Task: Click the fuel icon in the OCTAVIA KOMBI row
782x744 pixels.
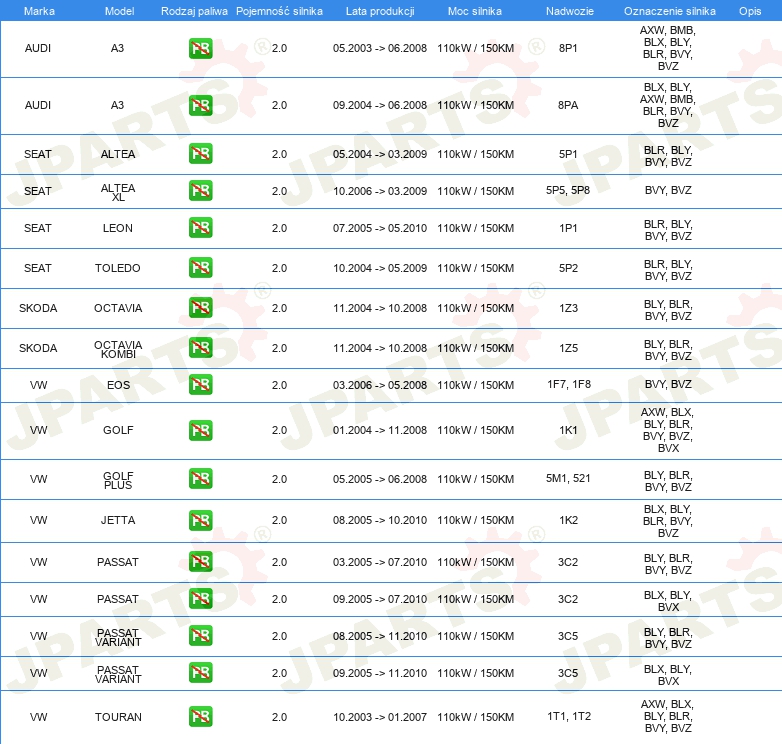Action: tap(200, 347)
